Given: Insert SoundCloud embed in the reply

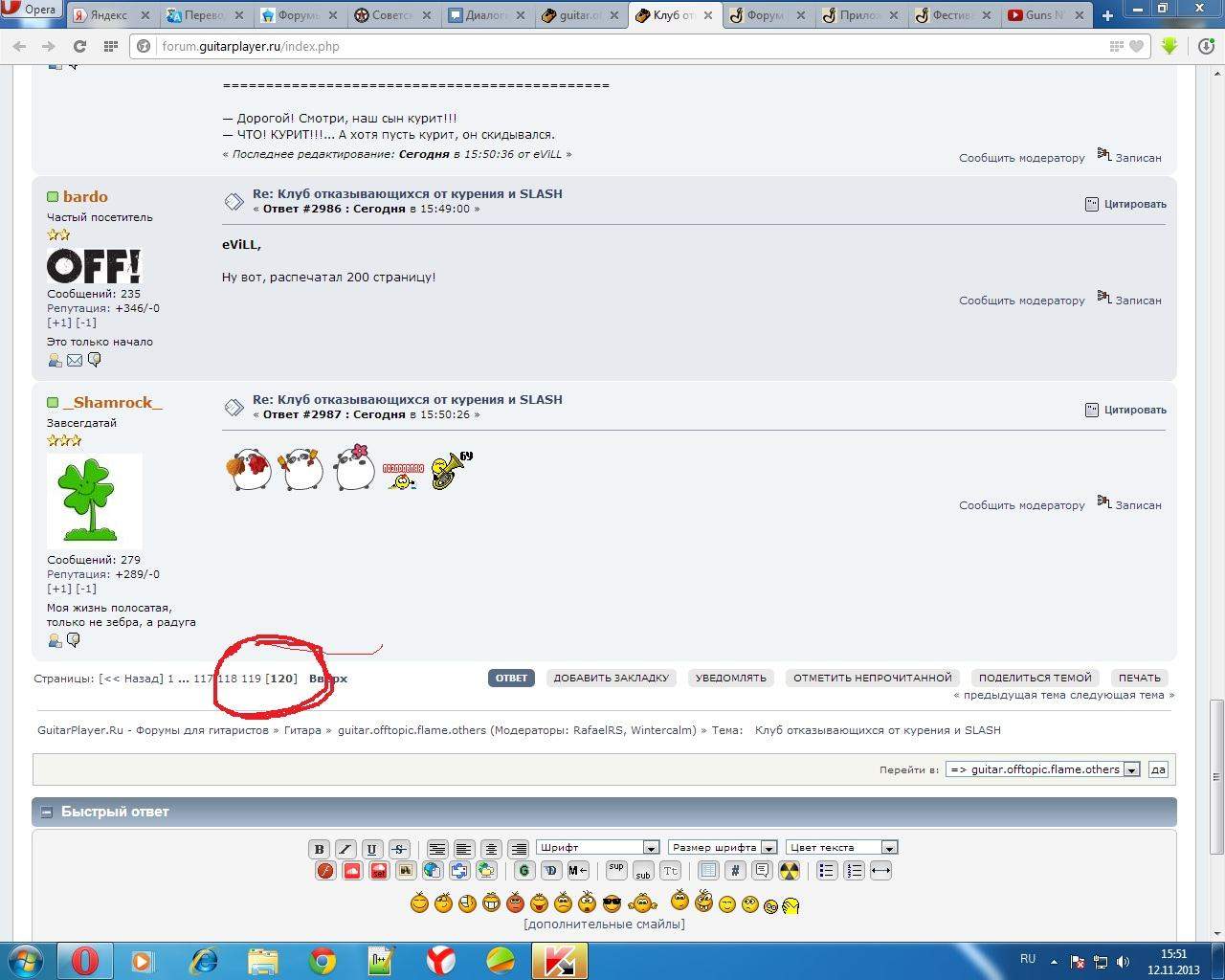Looking at the screenshot, I should (x=352, y=871).
